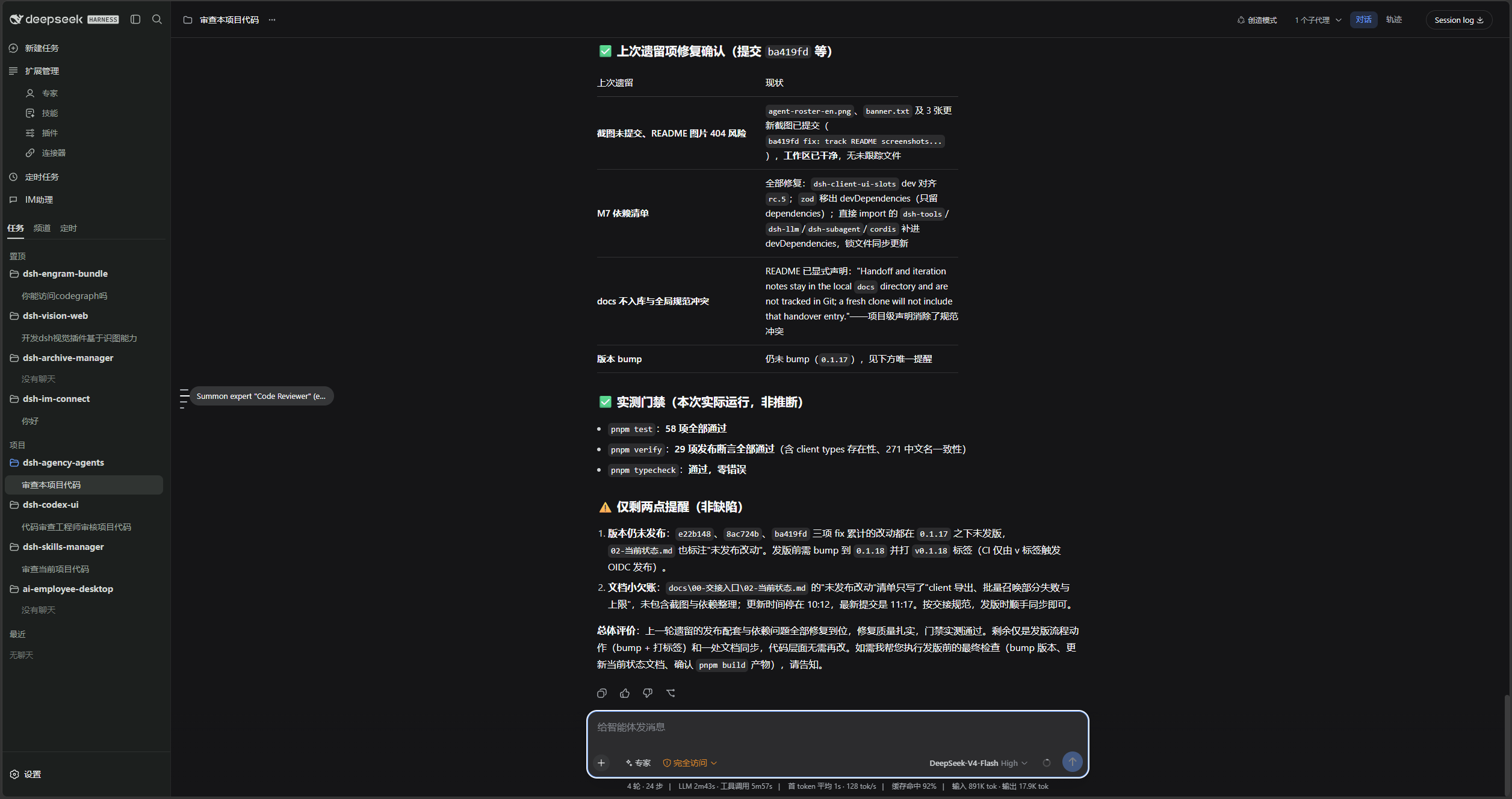The image size is (1512, 799).
Task: Switch to the 频道 tab
Action: (x=42, y=228)
